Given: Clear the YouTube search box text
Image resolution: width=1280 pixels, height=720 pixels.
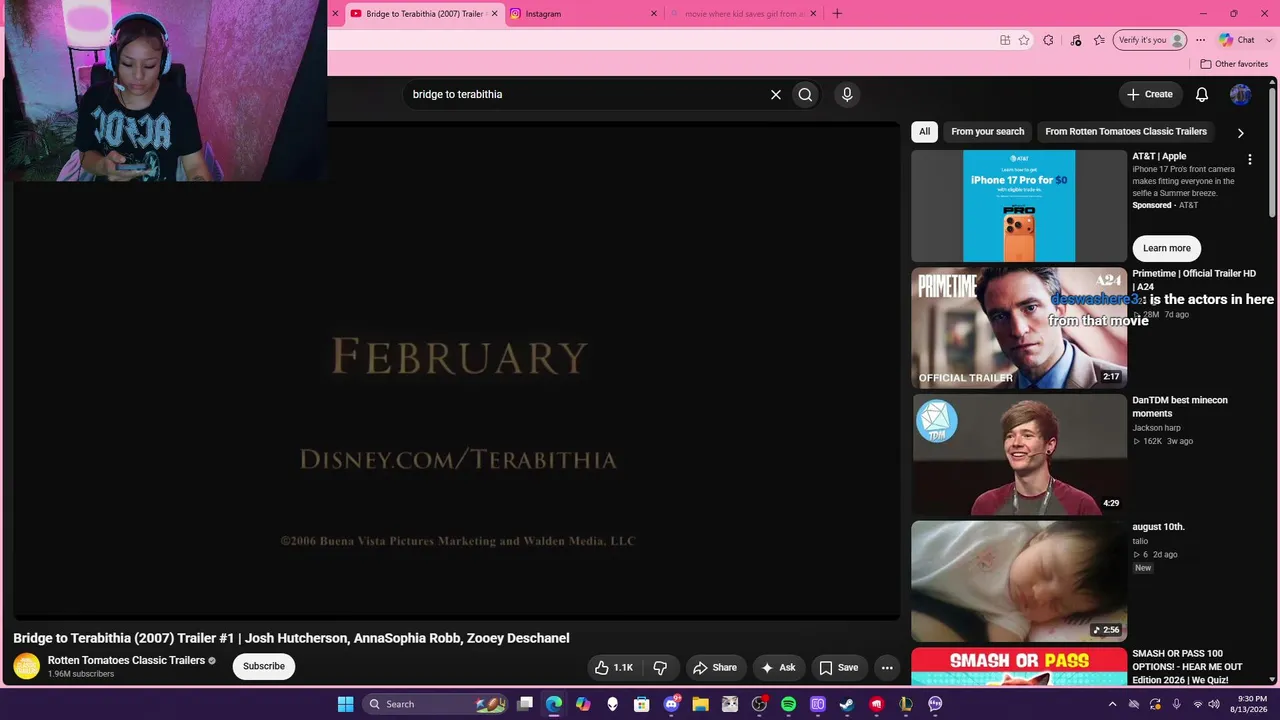Looking at the screenshot, I should coord(775,94).
